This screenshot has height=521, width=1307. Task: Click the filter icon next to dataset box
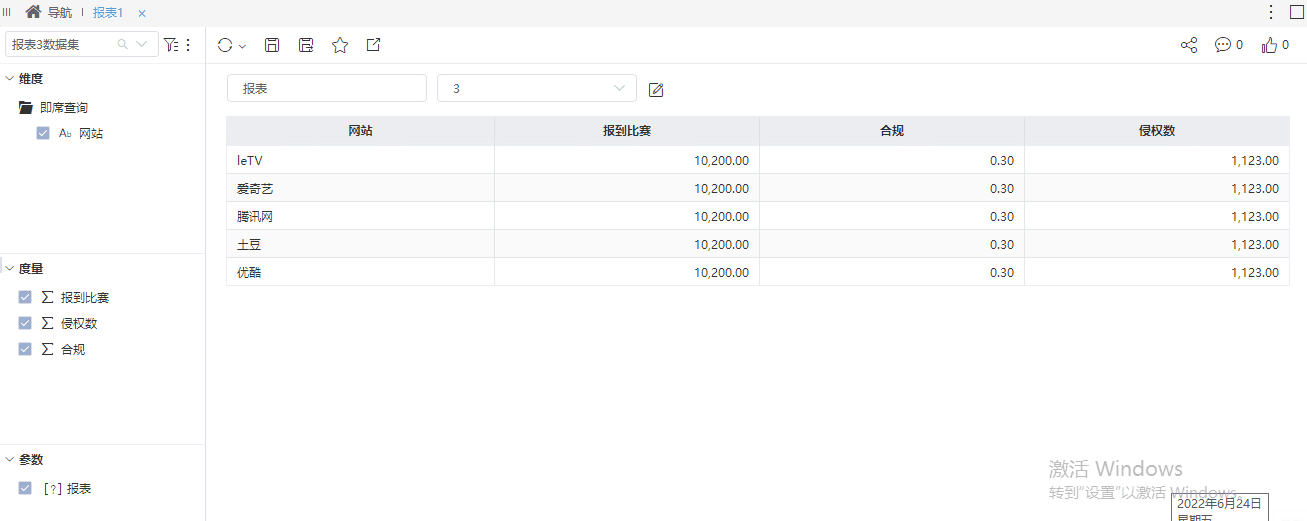[x=171, y=45]
